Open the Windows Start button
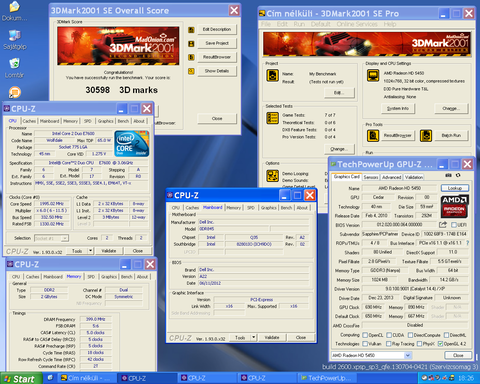The width and height of the screenshot is (480, 384). coord(21,379)
